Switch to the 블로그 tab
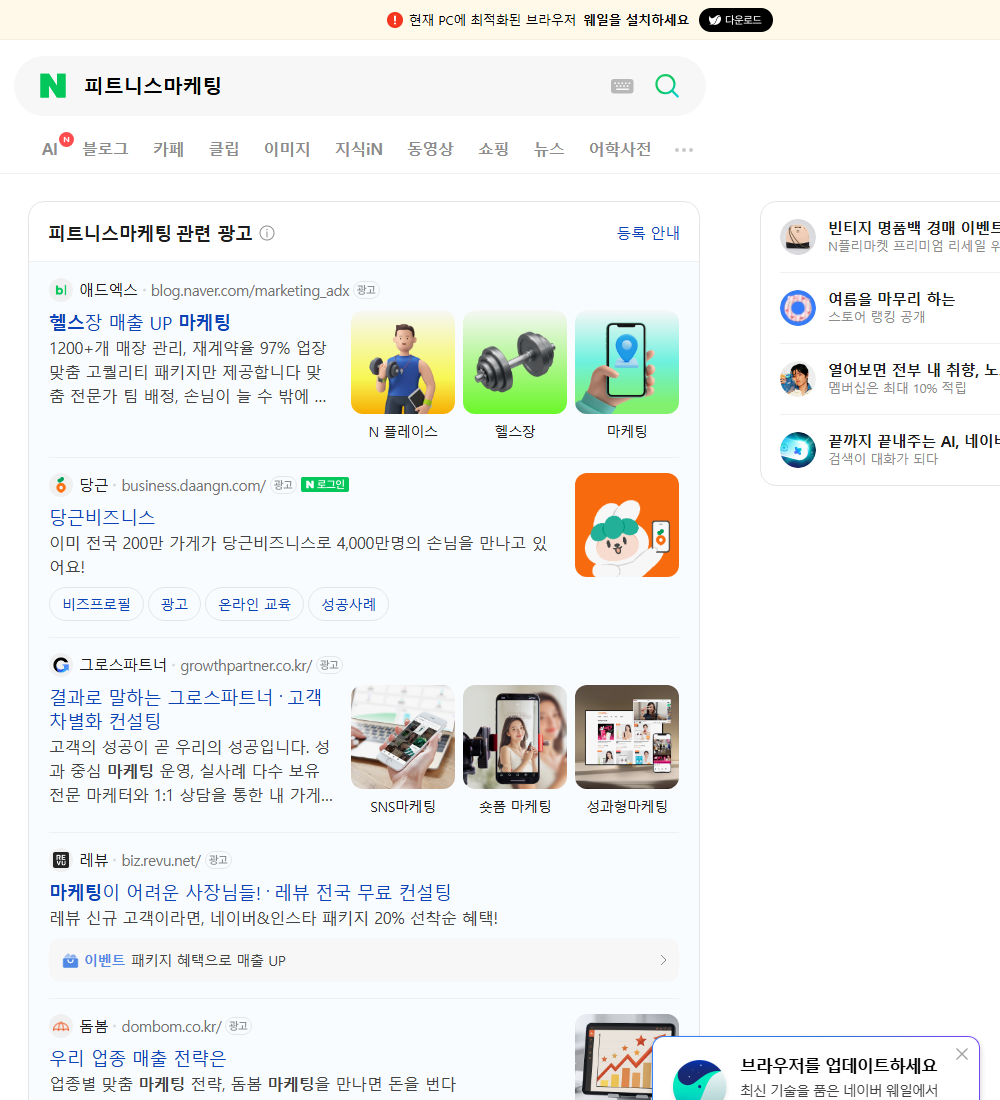The width and height of the screenshot is (1000, 1100). click(x=105, y=149)
